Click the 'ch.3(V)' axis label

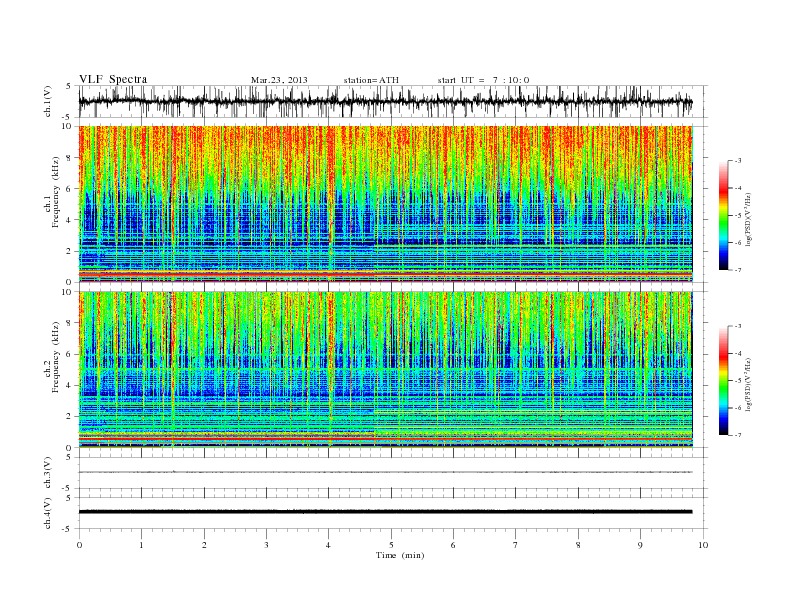click(x=48, y=473)
